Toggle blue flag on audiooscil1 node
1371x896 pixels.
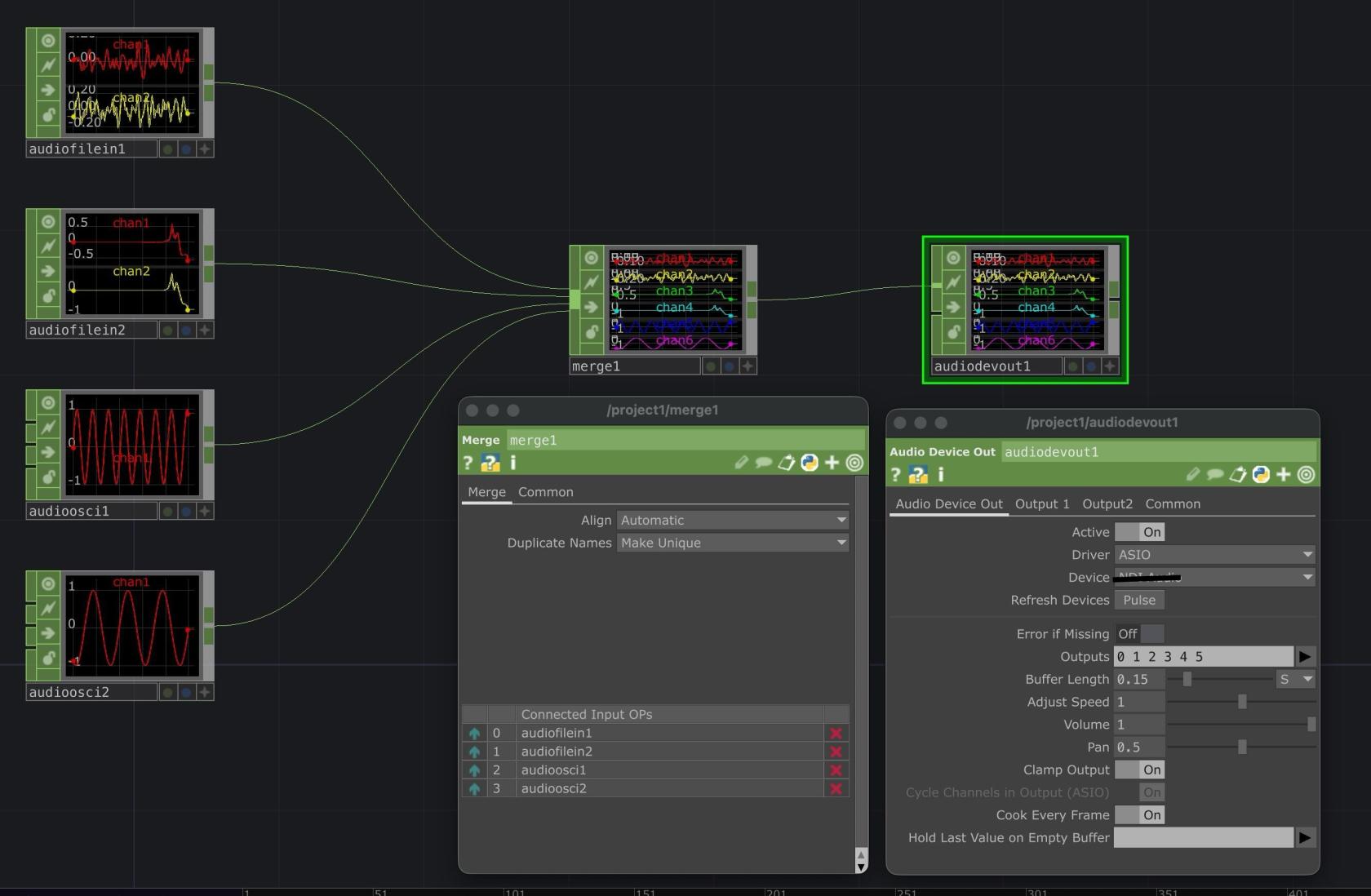tap(186, 511)
